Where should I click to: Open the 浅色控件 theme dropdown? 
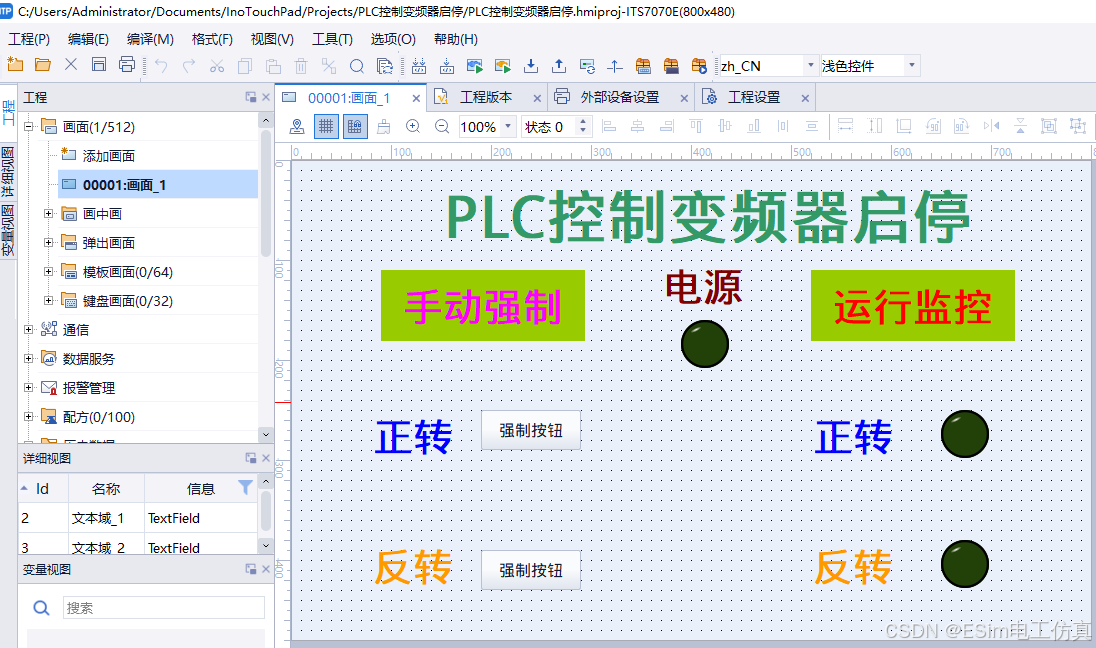coord(911,66)
